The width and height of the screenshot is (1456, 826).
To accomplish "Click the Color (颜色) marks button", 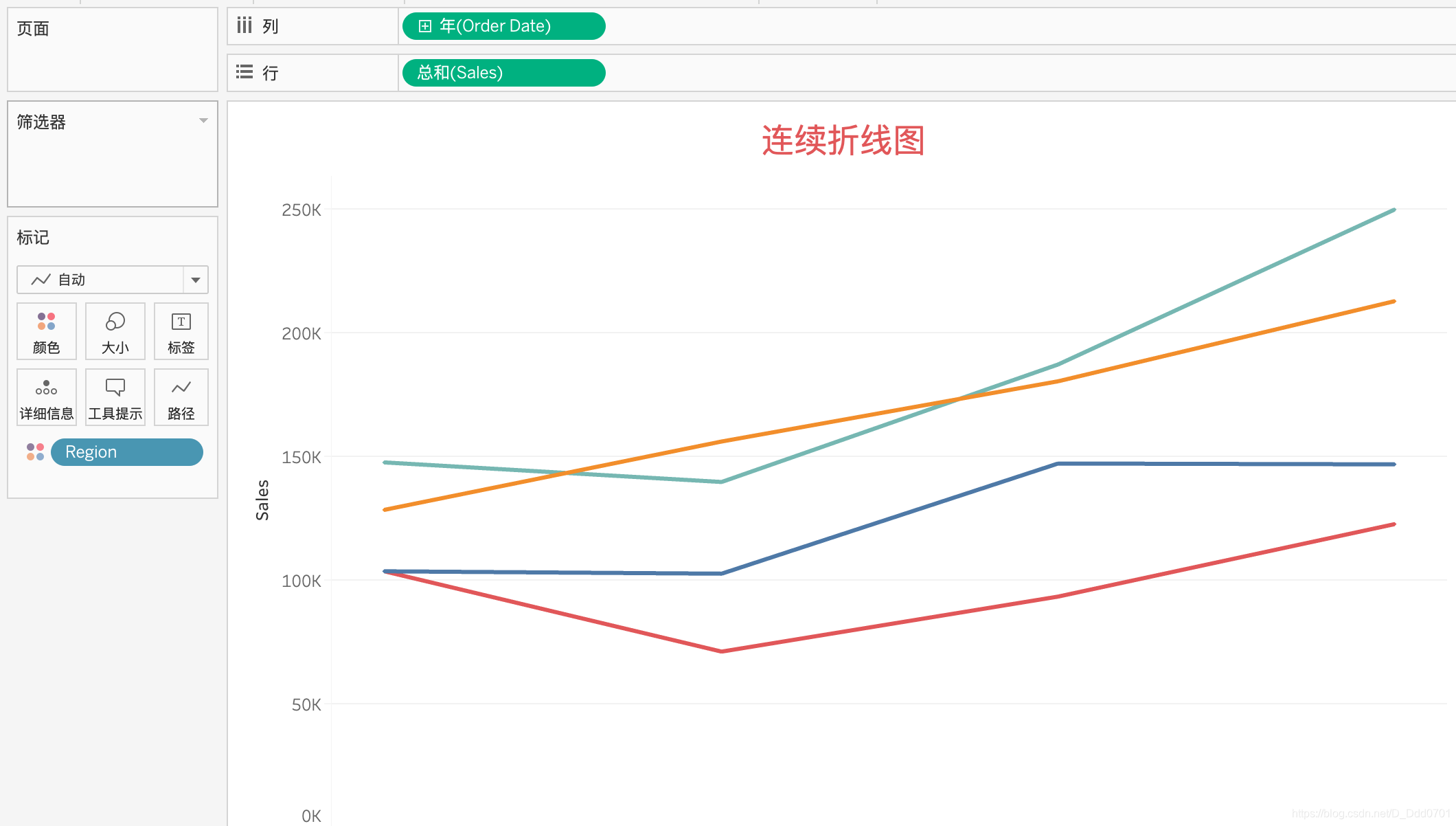I will 47,331.
